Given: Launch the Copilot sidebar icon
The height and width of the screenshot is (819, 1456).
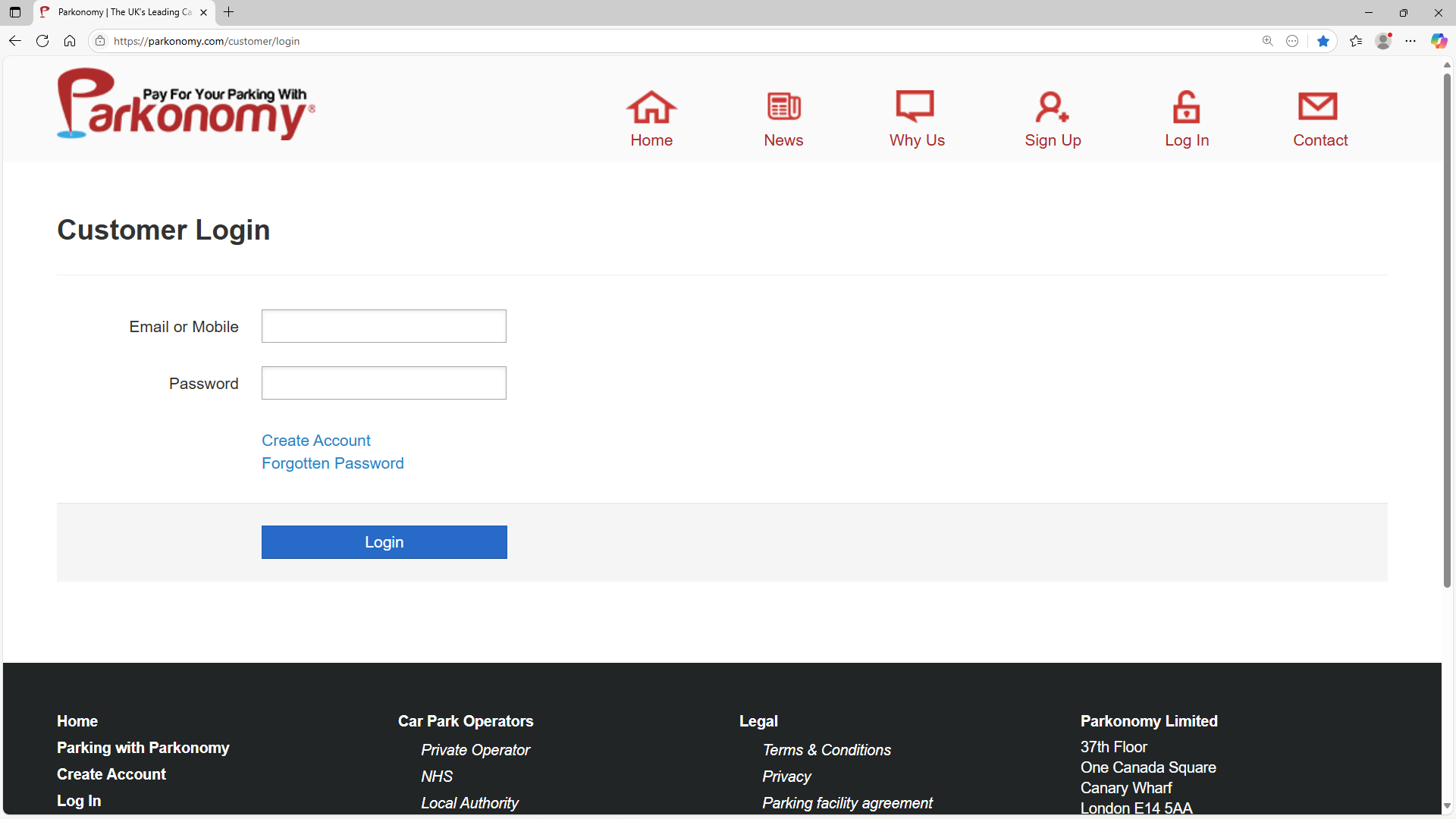Looking at the screenshot, I should (1439, 41).
